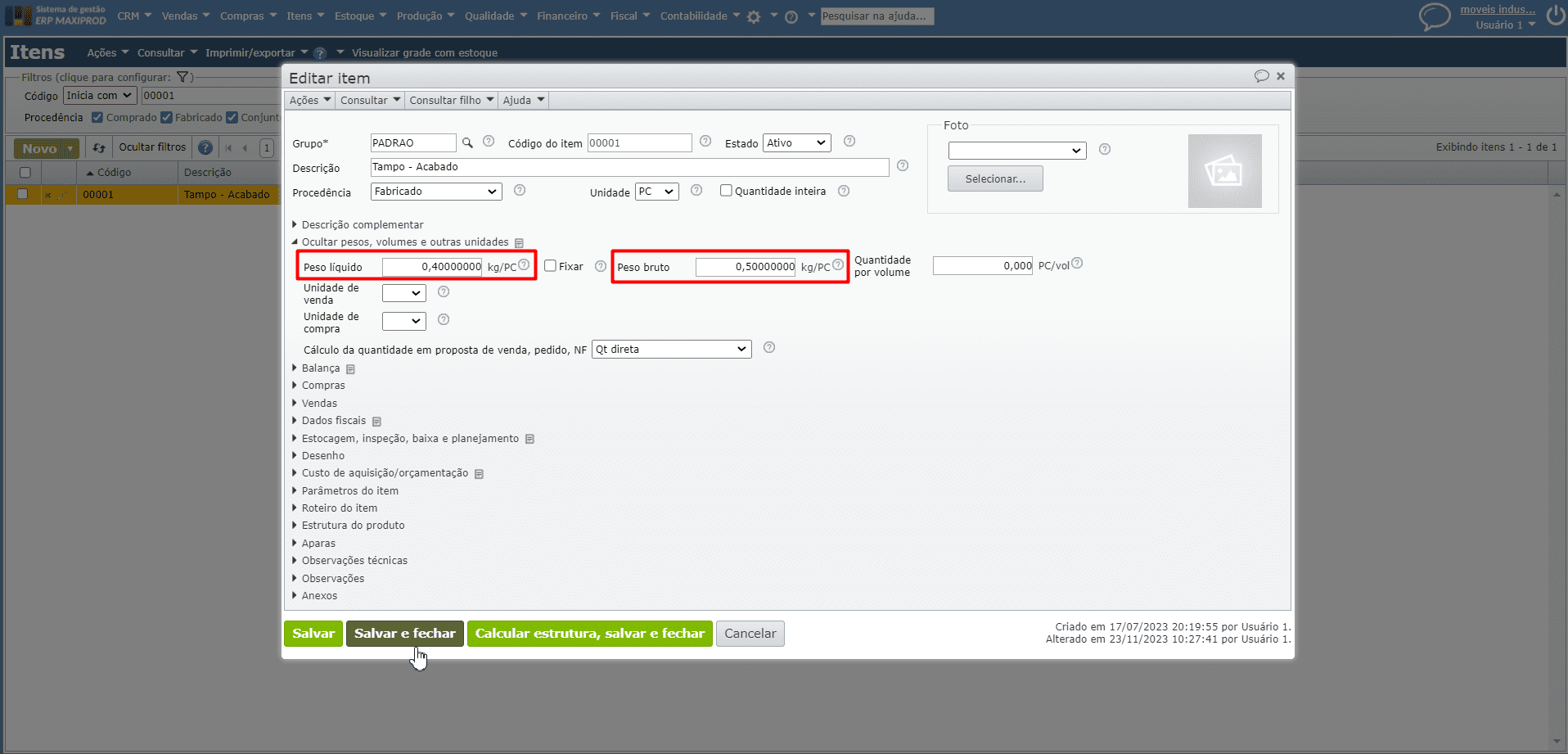
Task: Open the Unidade dropdown showing PC
Action: tap(657, 192)
